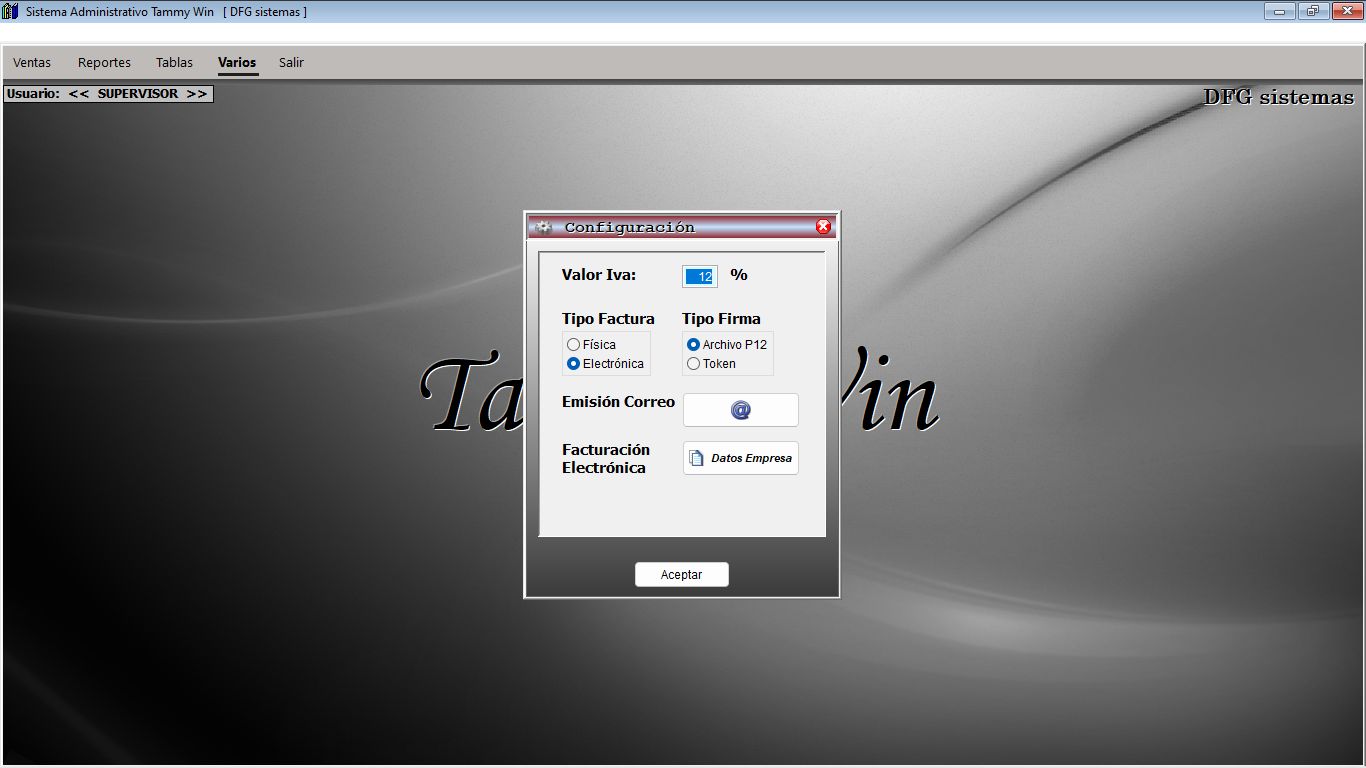Click the Aceptar button
Screen dimensions: 1366x768
(682, 574)
